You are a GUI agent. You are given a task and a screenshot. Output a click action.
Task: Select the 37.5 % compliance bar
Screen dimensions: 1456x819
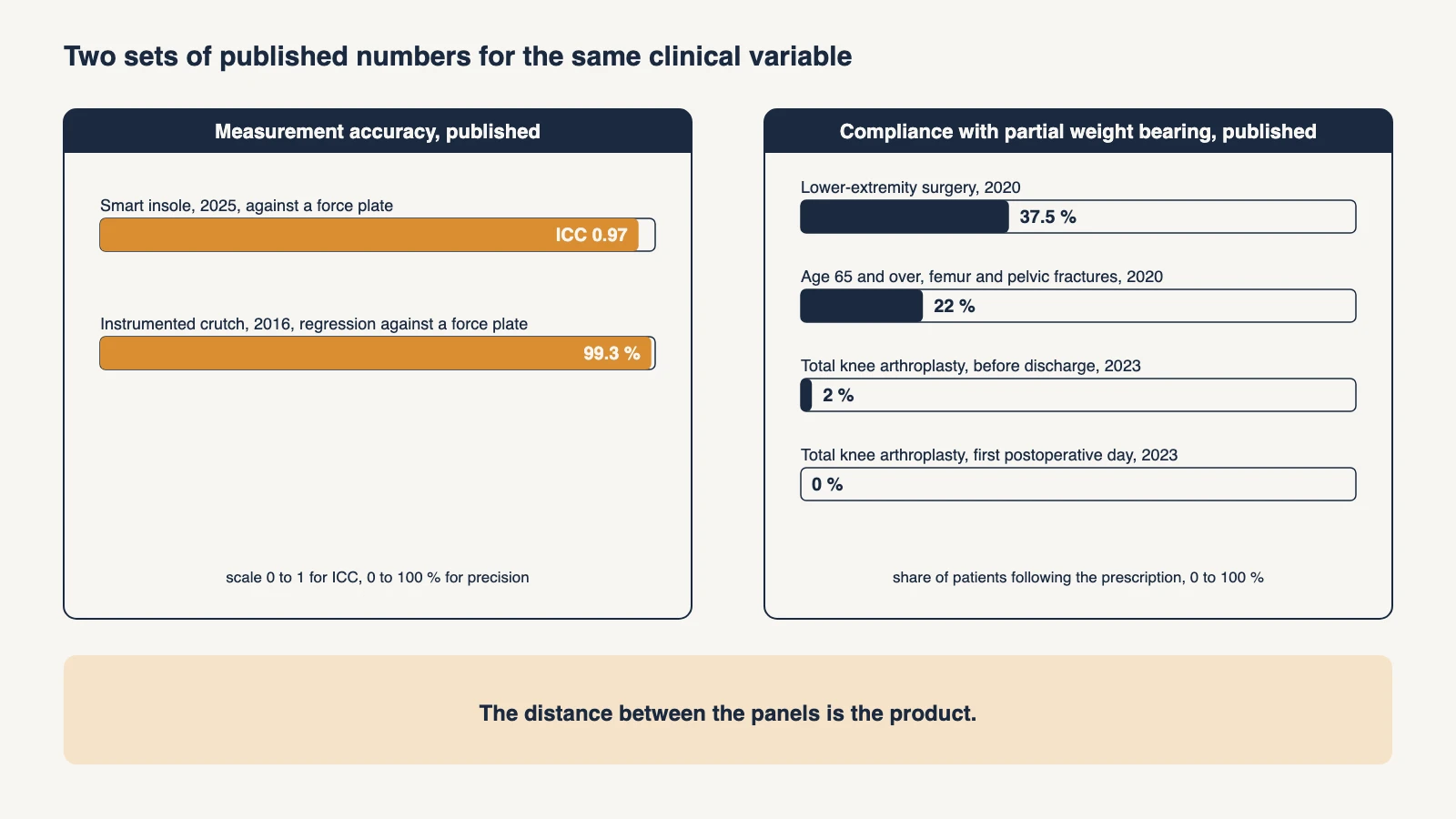coord(1078,217)
